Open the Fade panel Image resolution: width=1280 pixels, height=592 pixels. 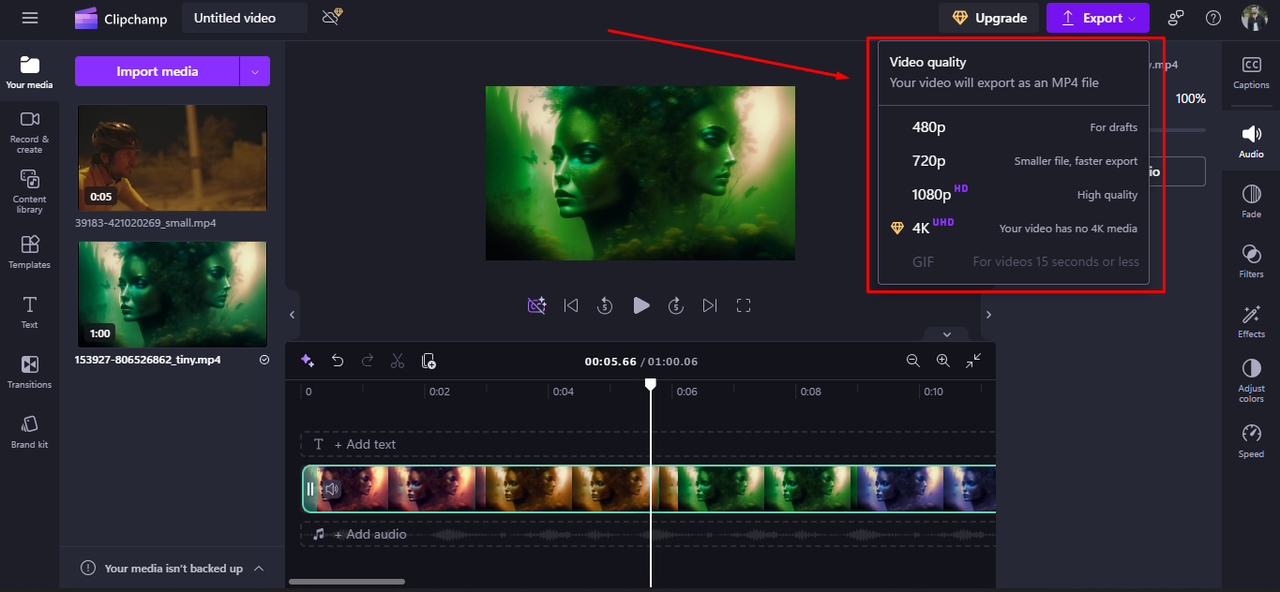coord(1251,201)
